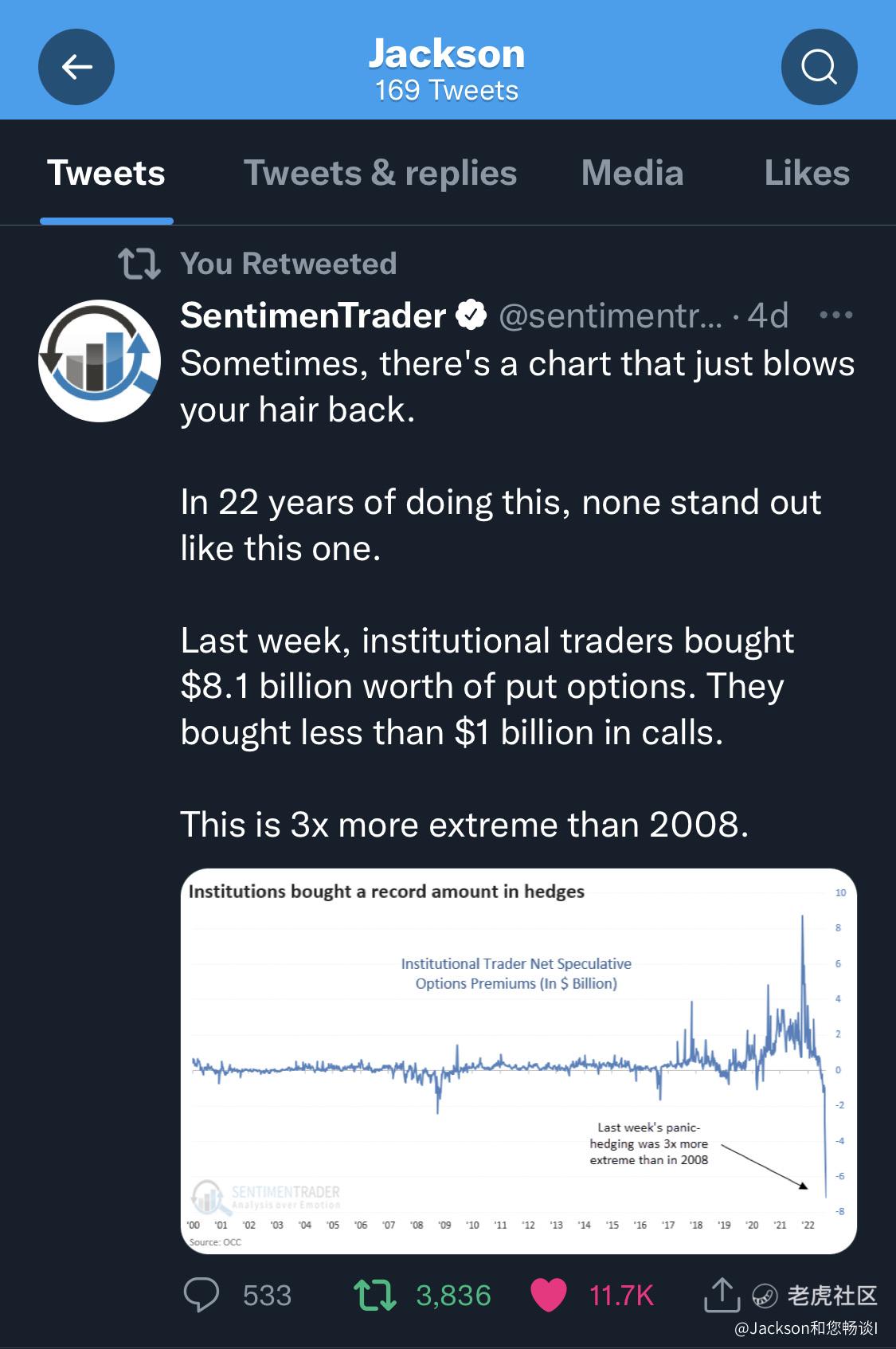The height and width of the screenshot is (1349, 896).
Task: Tap the back arrow button
Action: tap(76, 67)
